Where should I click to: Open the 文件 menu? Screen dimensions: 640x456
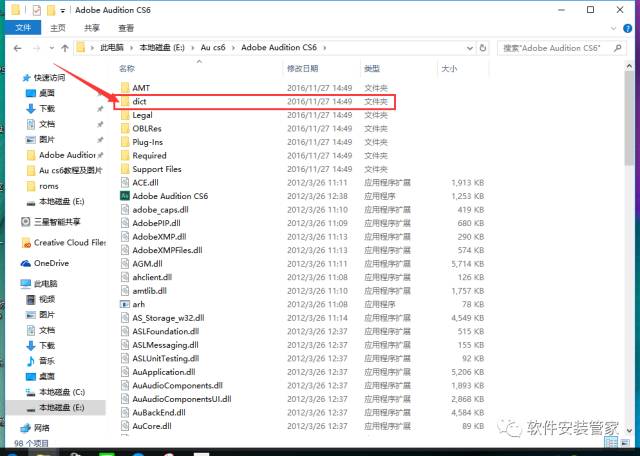pyautogui.click(x=22, y=28)
